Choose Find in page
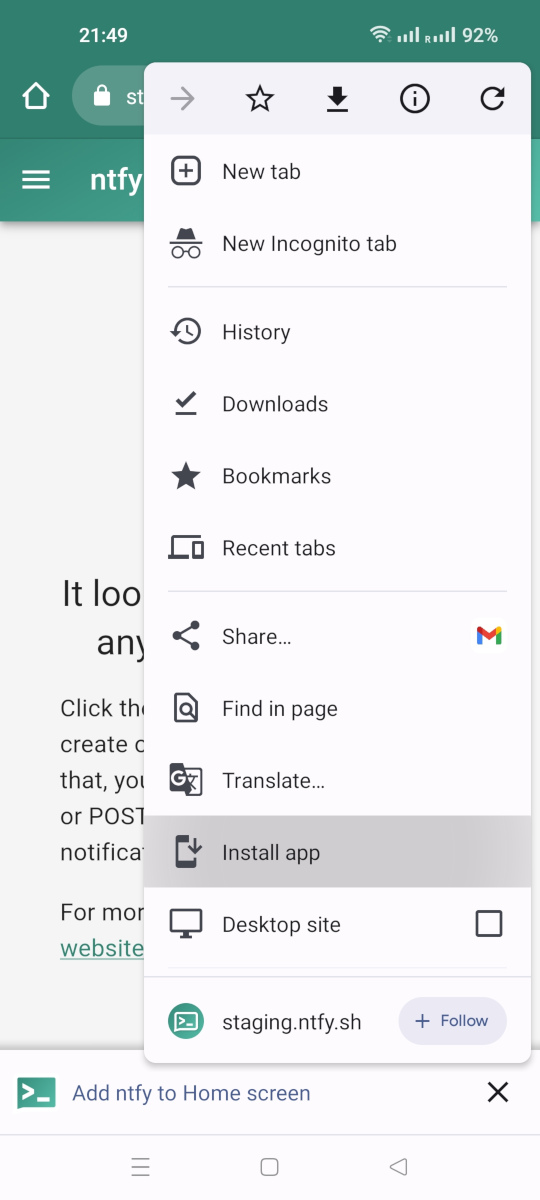The height and width of the screenshot is (1200, 540). [x=337, y=709]
